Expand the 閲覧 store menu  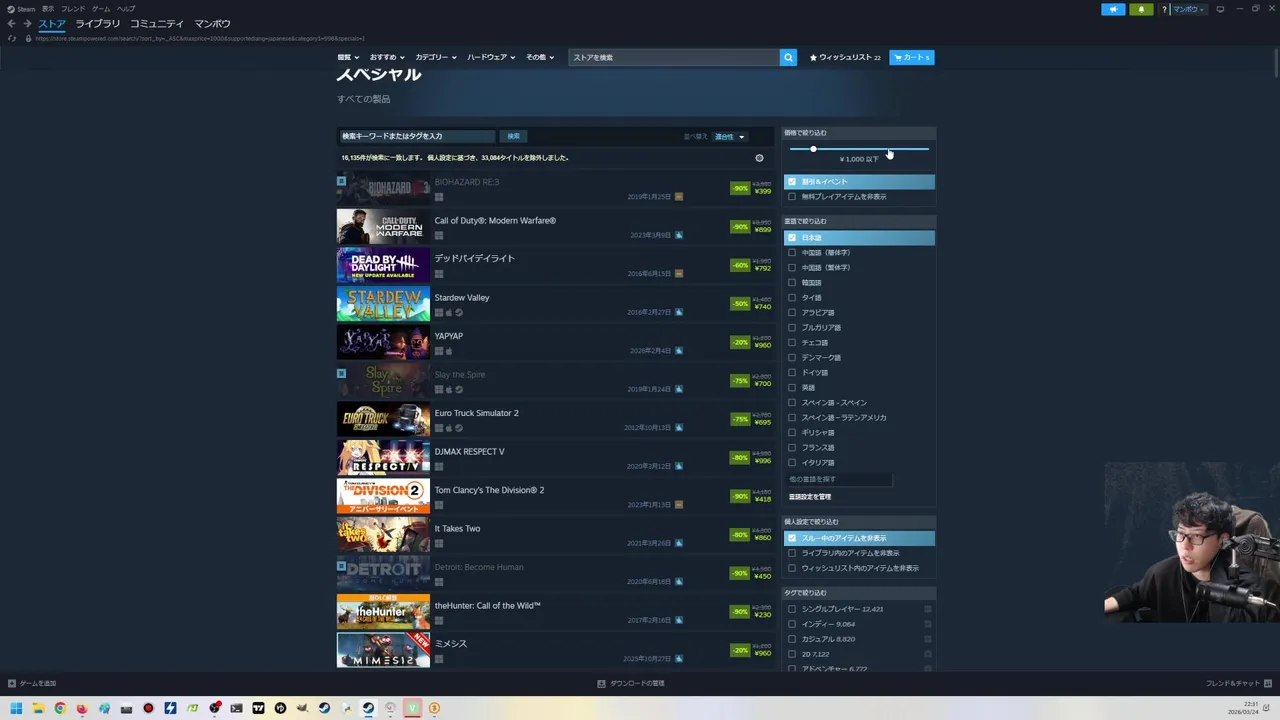pos(347,58)
